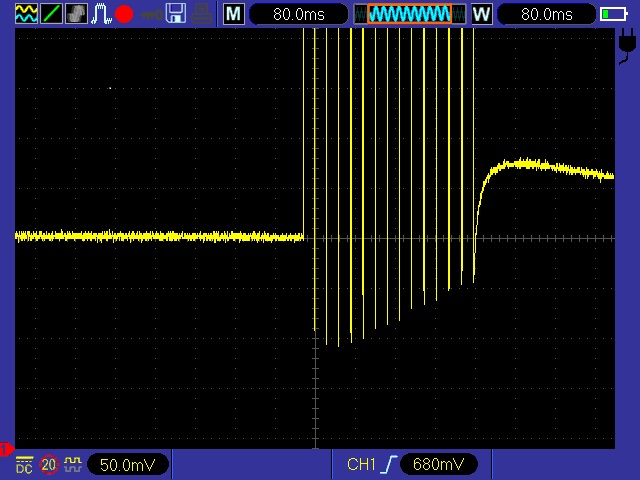Open the 680mV trigger level value
640x480 pixels.
[x=438, y=464]
